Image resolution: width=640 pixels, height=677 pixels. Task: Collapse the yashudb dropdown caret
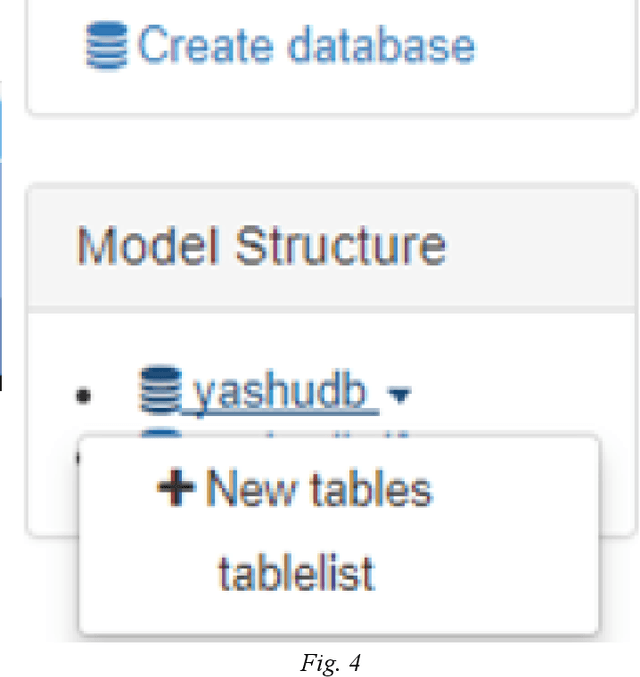[x=400, y=398]
